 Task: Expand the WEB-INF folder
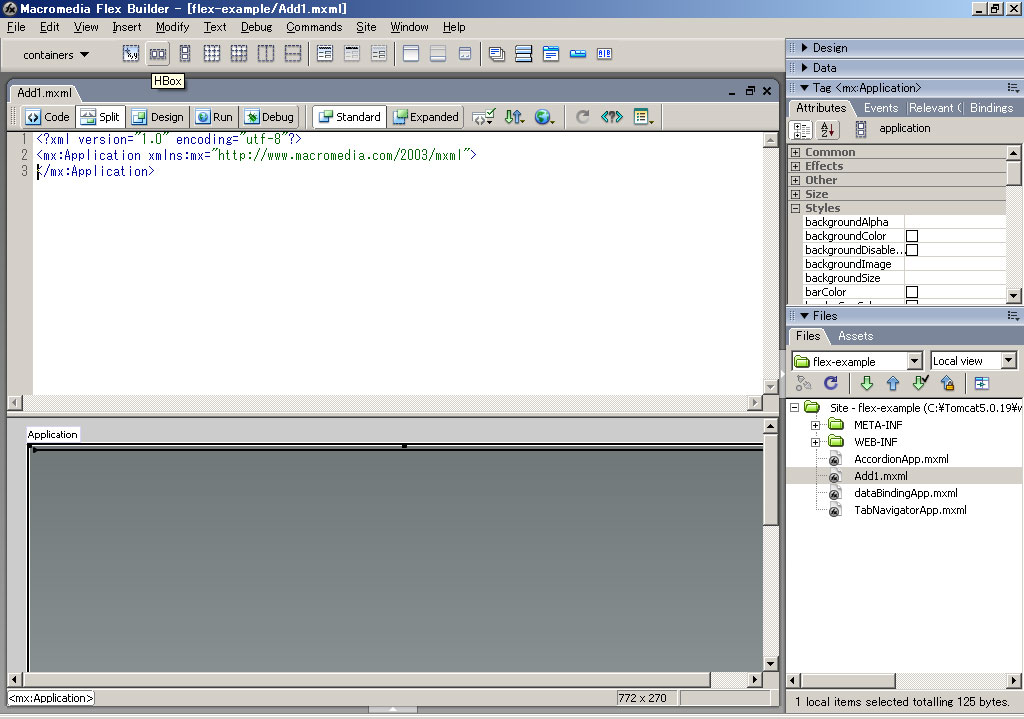pos(815,442)
